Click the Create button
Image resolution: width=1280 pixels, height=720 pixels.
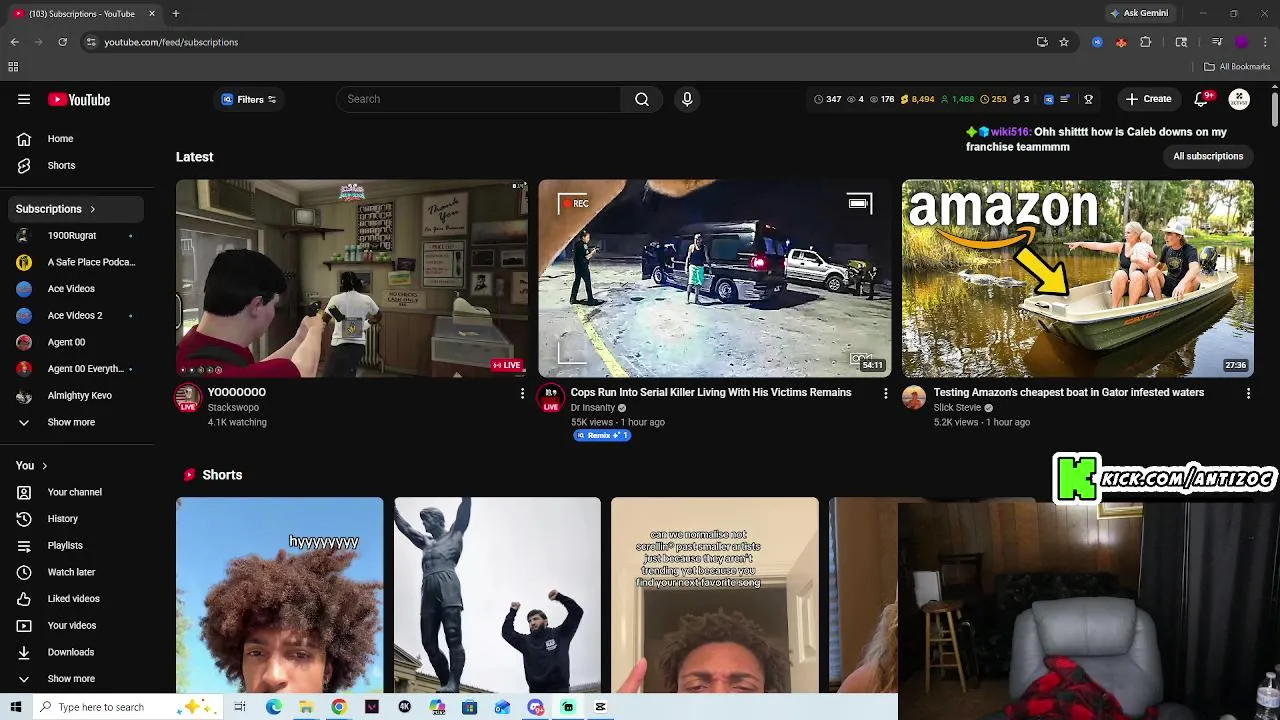(x=1148, y=99)
